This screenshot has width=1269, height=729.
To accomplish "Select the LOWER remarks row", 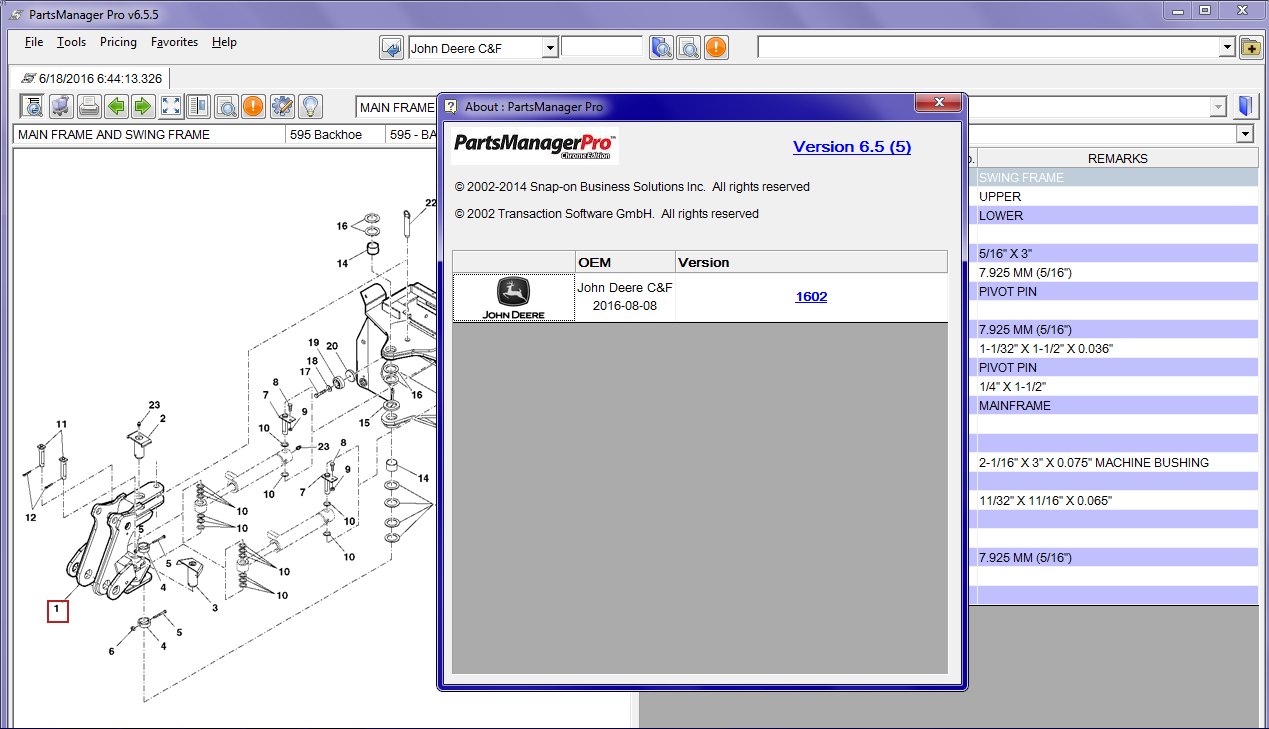I will [x=1117, y=215].
